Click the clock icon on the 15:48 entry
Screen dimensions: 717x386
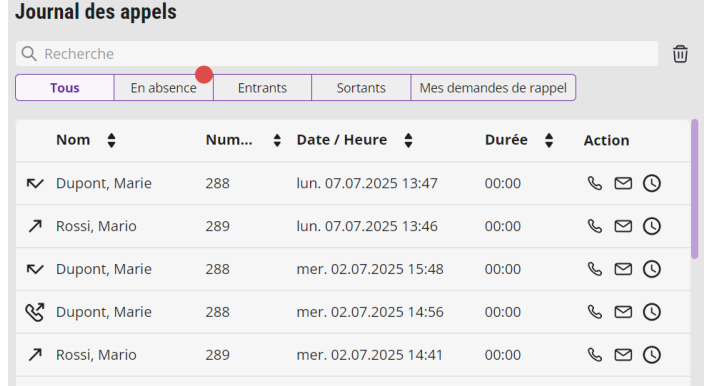652,269
